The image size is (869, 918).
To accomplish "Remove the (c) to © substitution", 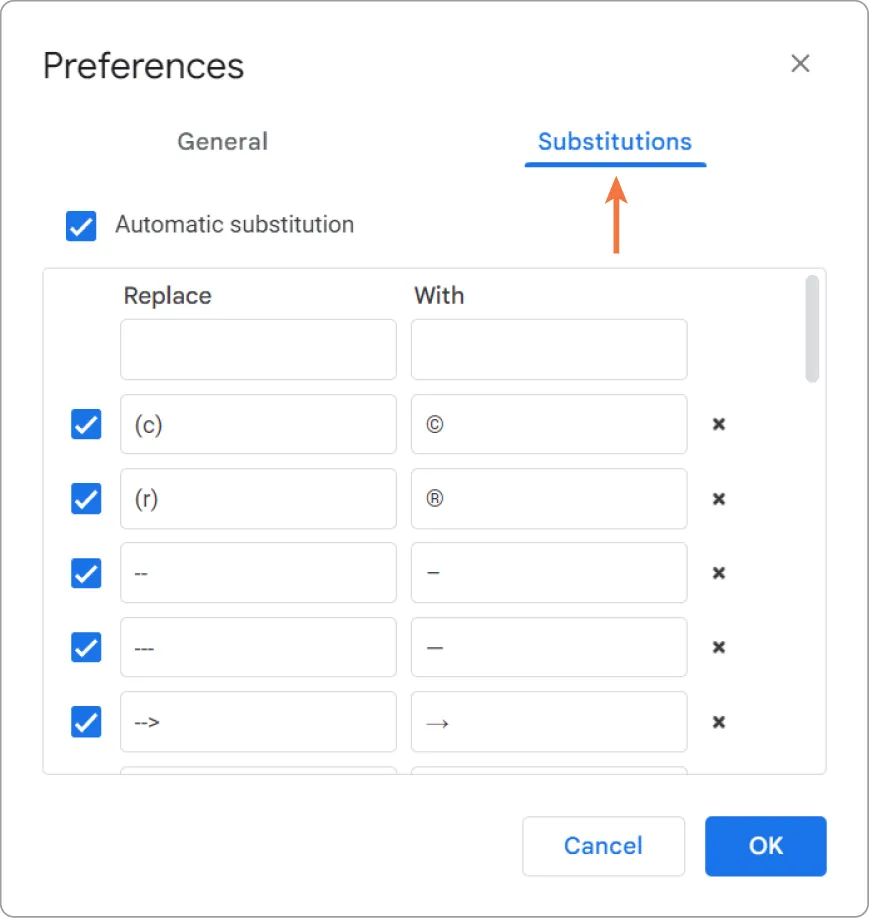I will point(719,424).
